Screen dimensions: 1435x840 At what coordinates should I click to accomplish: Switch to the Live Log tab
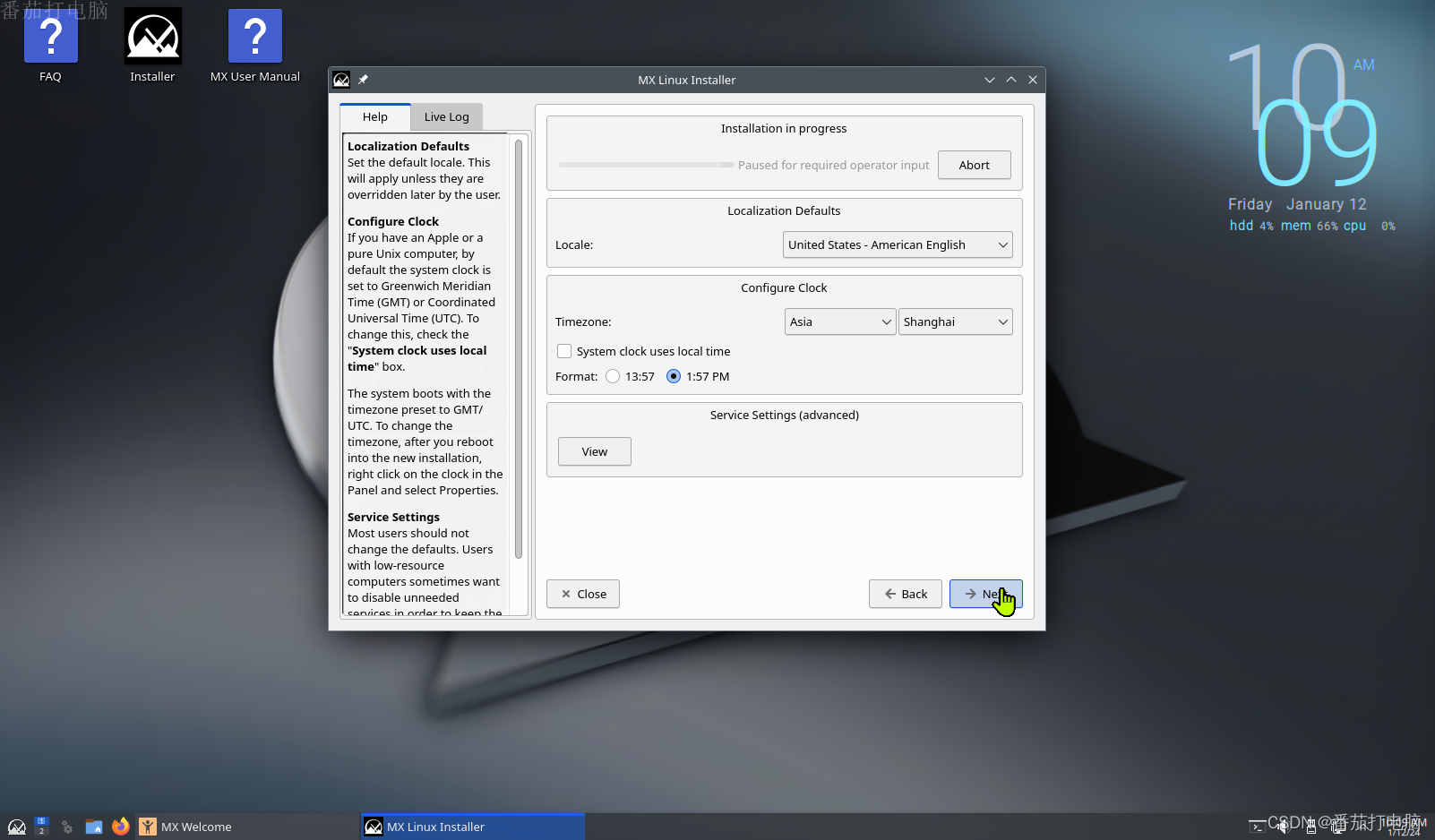tap(447, 116)
